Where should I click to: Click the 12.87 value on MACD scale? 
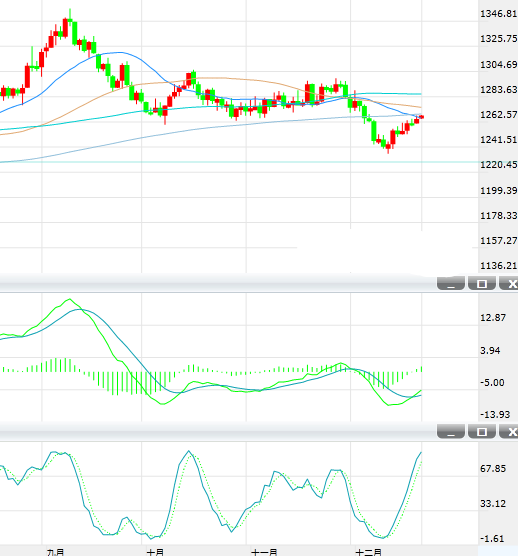tap(493, 318)
